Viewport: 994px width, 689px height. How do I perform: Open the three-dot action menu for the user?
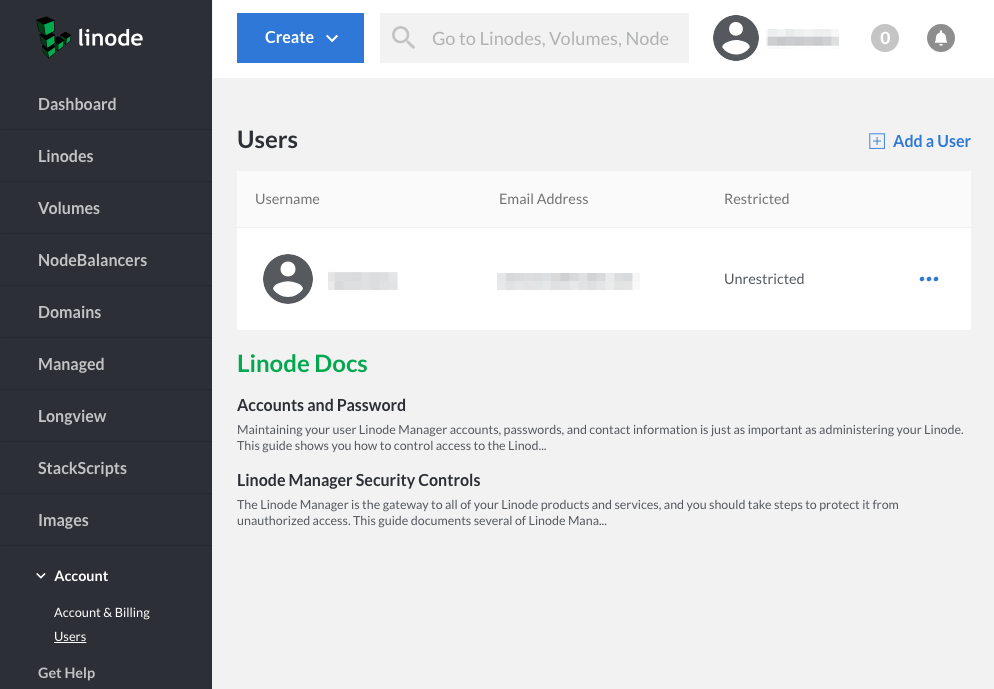tap(928, 279)
